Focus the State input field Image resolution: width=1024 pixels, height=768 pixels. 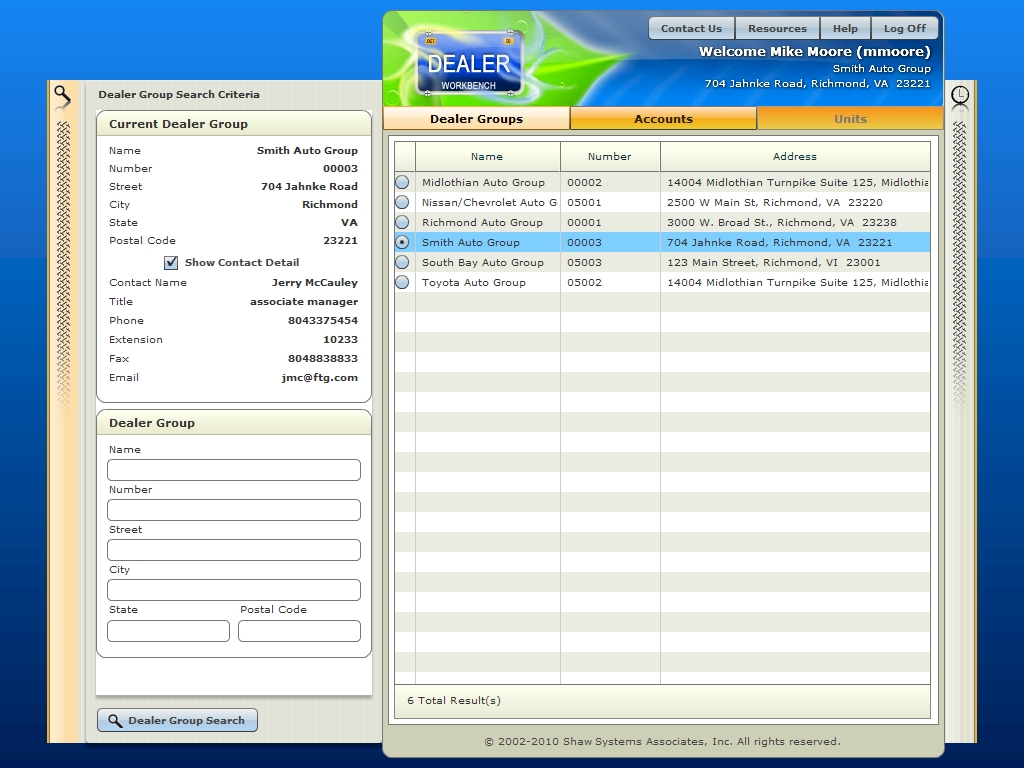pyautogui.click(x=168, y=631)
